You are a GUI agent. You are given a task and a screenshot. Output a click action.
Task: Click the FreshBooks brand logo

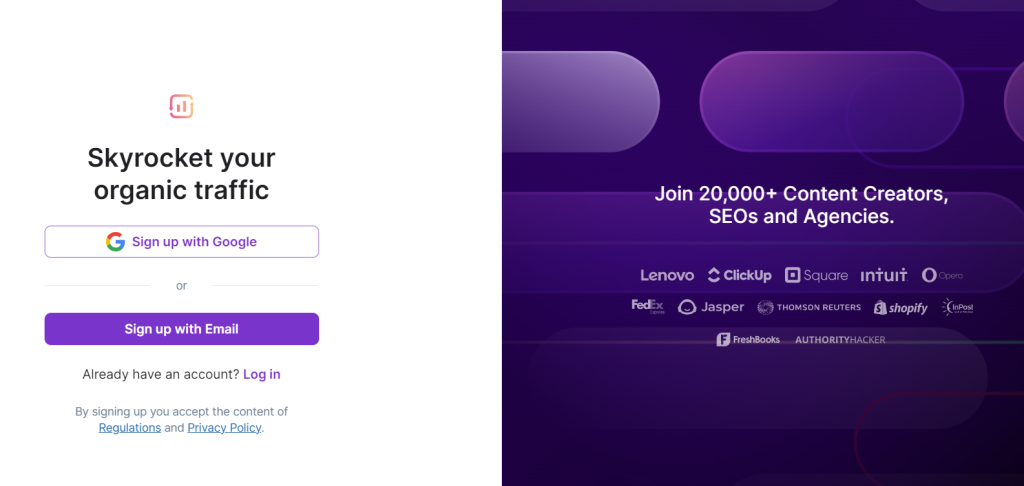tap(748, 340)
